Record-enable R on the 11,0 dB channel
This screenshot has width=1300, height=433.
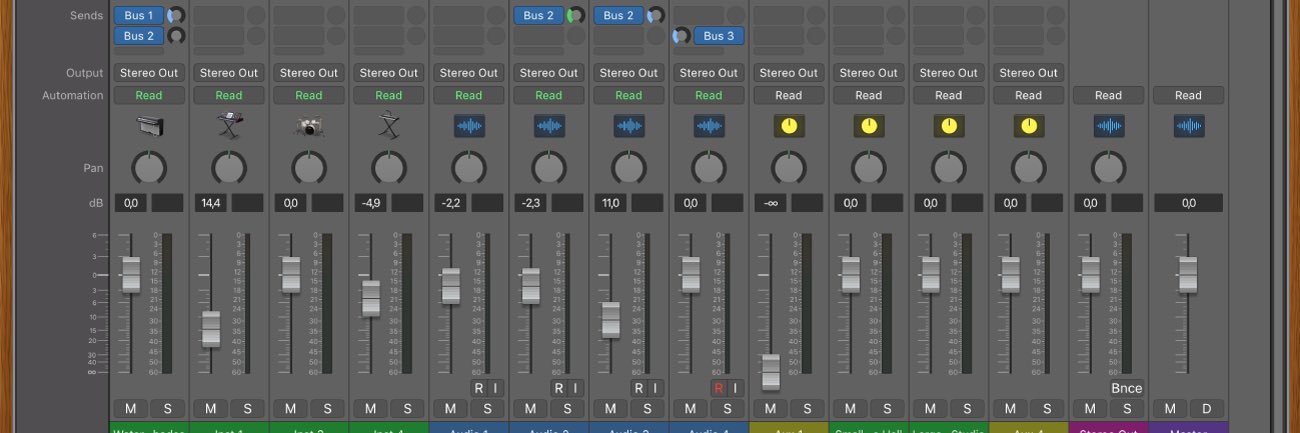[x=638, y=388]
